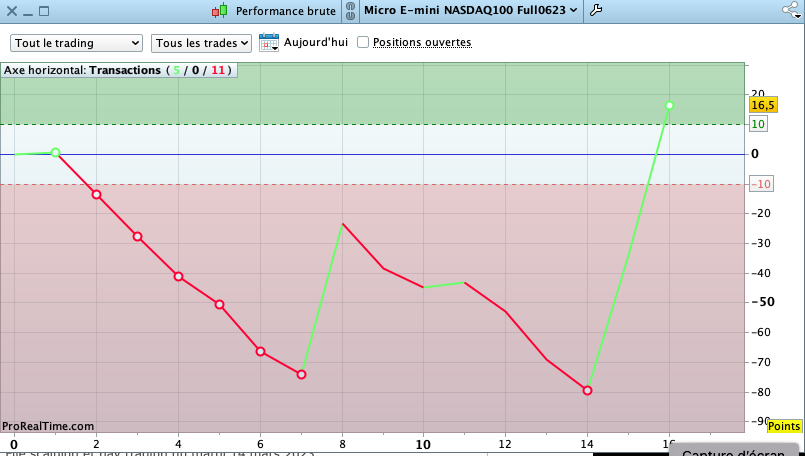This screenshot has height=456, width=805.
Task: Click the chain link icon
Action: (351, 10)
